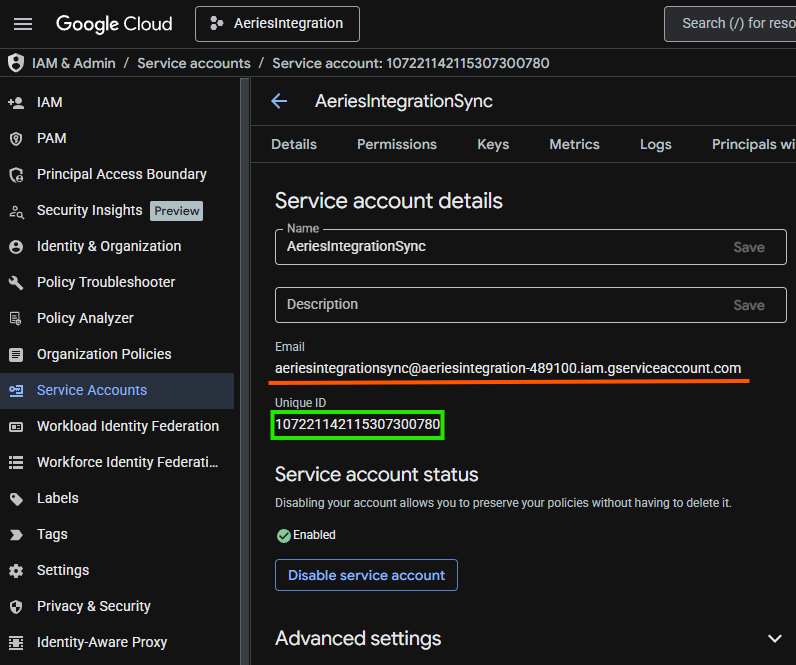Open IAM in the sidebar
The width and height of the screenshot is (796, 665).
(50, 103)
